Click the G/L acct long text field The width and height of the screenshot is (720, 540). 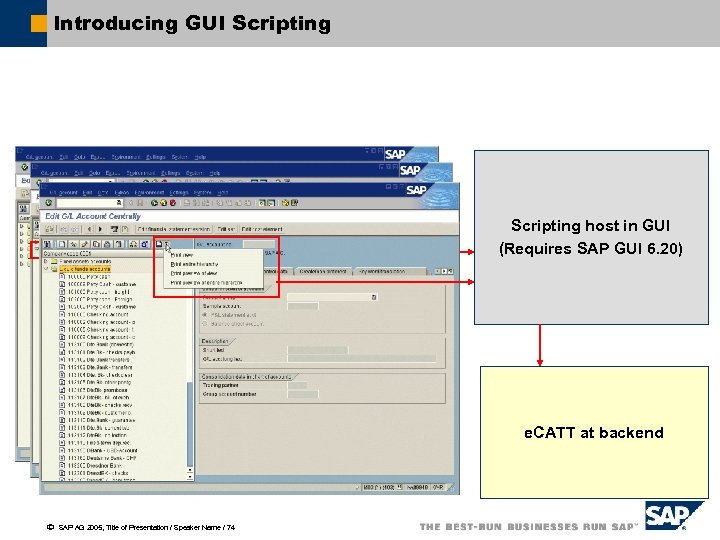click(x=361, y=359)
